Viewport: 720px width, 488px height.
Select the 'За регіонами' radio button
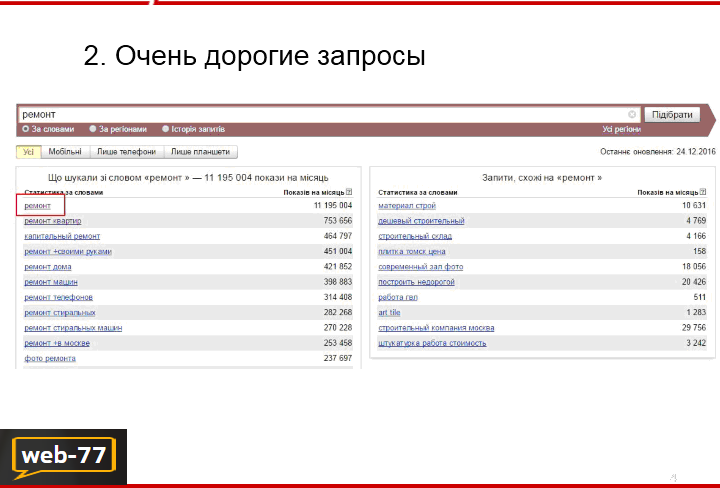pyautogui.click(x=93, y=129)
